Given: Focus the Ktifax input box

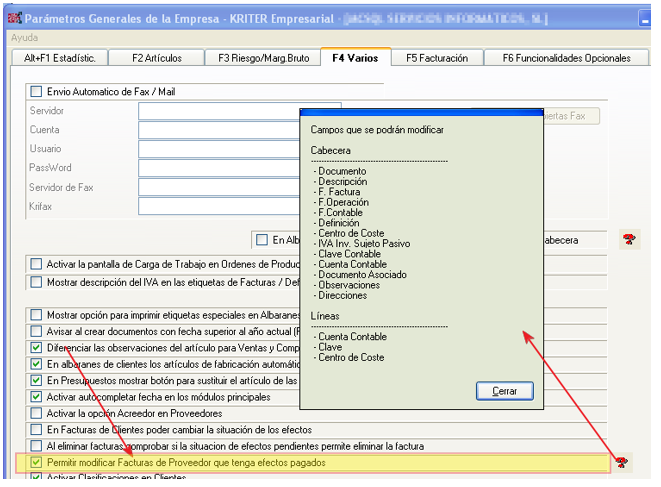Looking at the screenshot, I should point(220,206).
